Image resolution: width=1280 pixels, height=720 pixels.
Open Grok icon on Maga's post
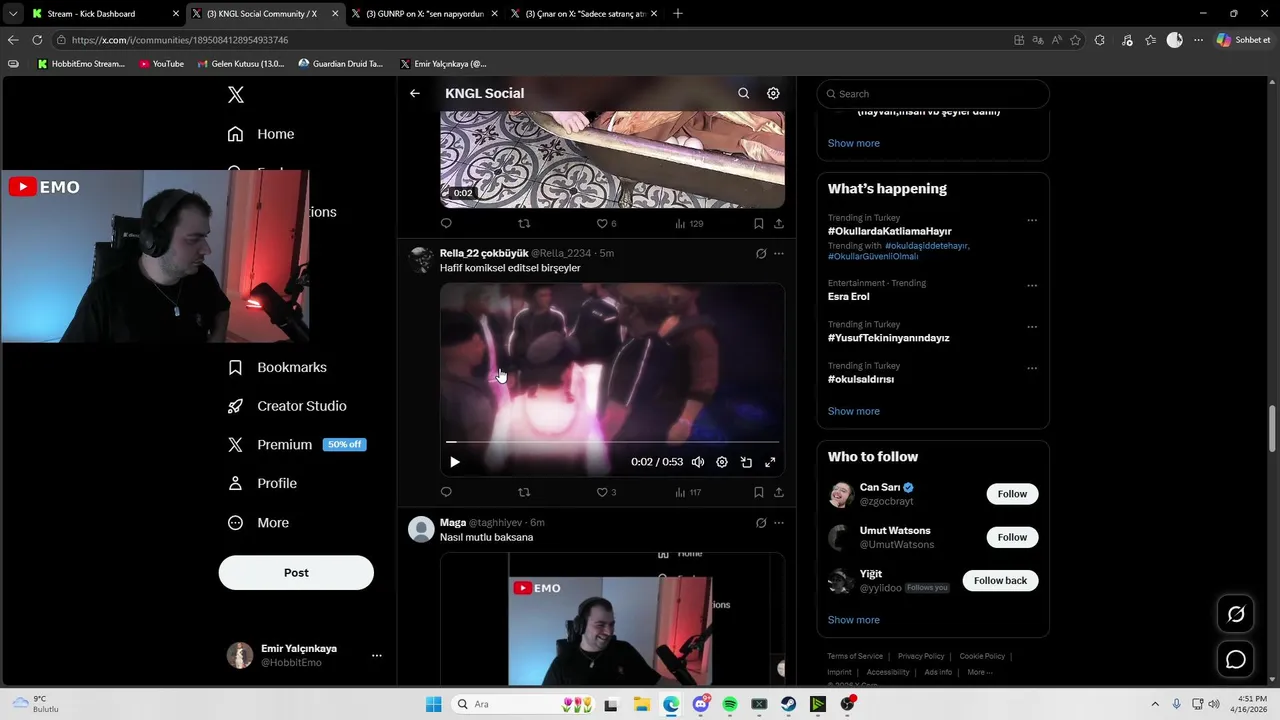(x=761, y=523)
